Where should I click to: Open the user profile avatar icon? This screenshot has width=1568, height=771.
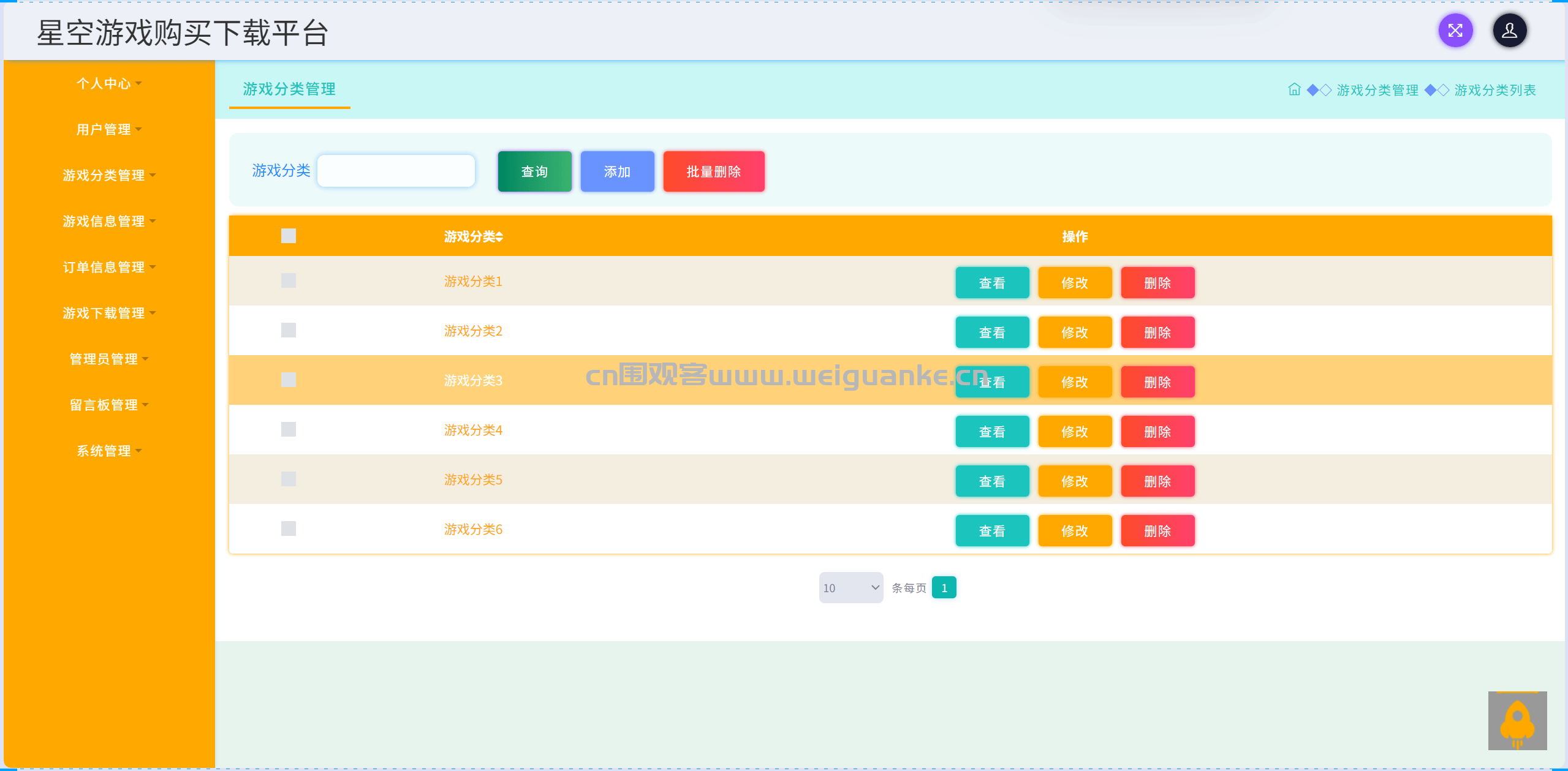pyautogui.click(x=1509, y=31)
